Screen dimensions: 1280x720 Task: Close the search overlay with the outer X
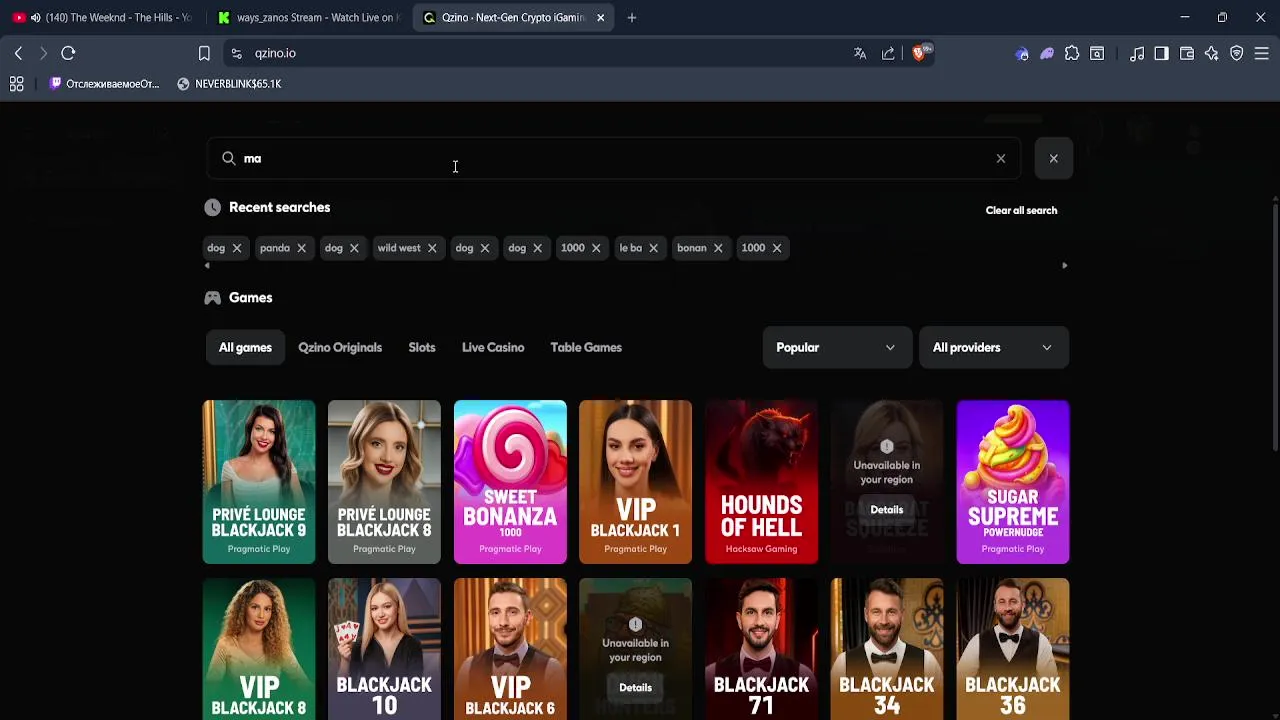point(1053,158)
